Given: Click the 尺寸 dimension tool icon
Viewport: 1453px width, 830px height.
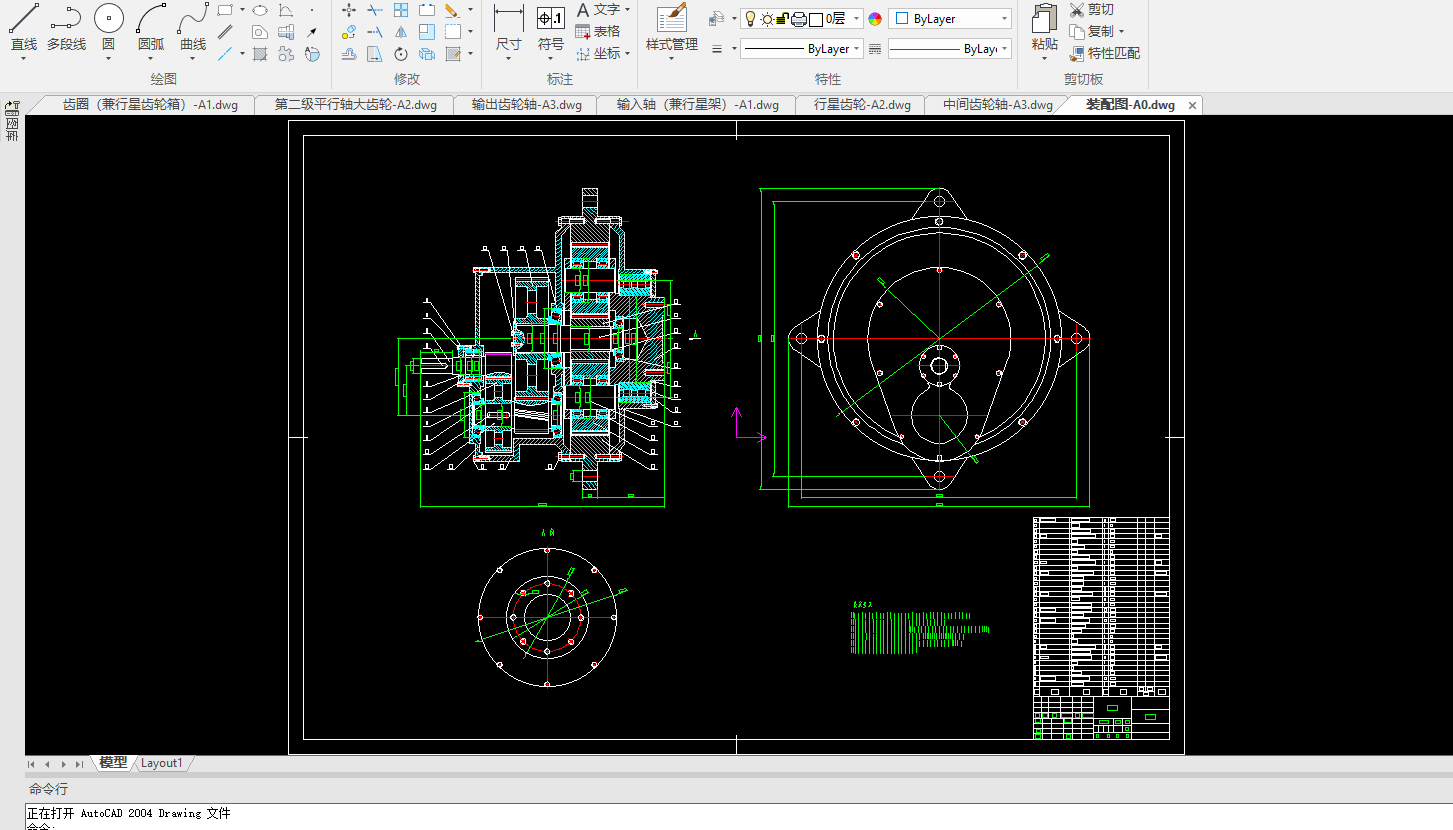Looking at the screenshot, I should (509, 18).
